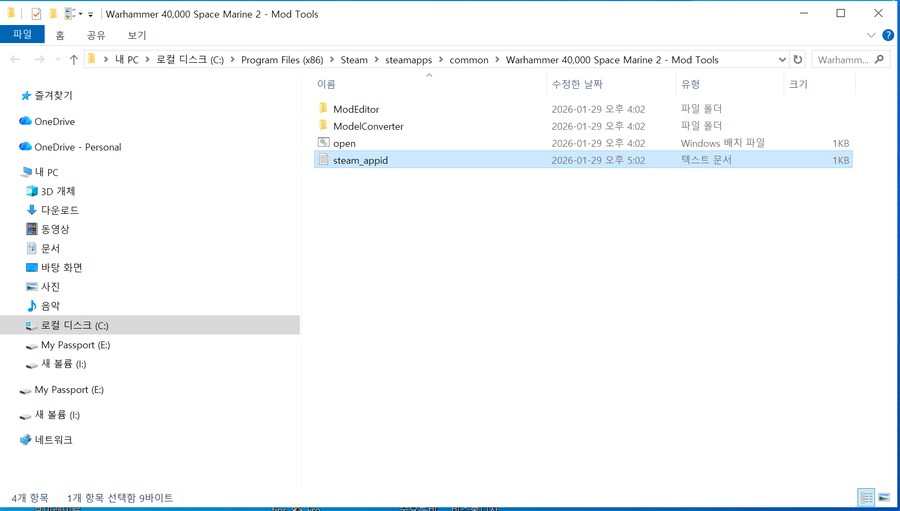Click steamapps in the address breadcrumb
Image resolution: width=900 pixels, height=511 pixels.
tap(408, 60)
